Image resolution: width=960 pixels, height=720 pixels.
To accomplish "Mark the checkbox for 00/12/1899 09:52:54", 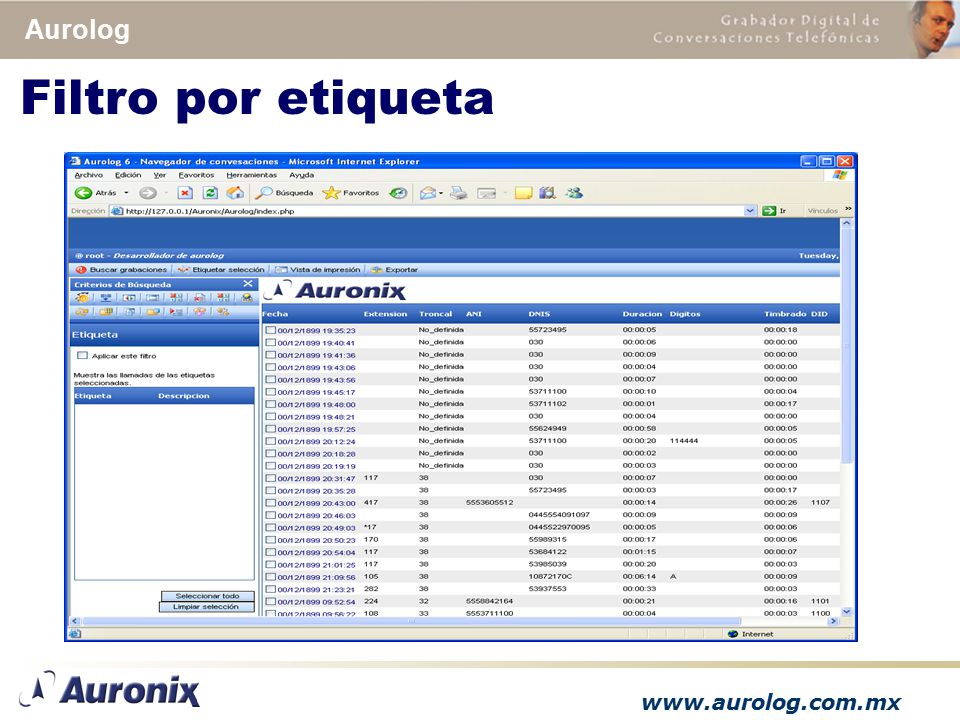I will pyautogui.click(x=271, y=601).
